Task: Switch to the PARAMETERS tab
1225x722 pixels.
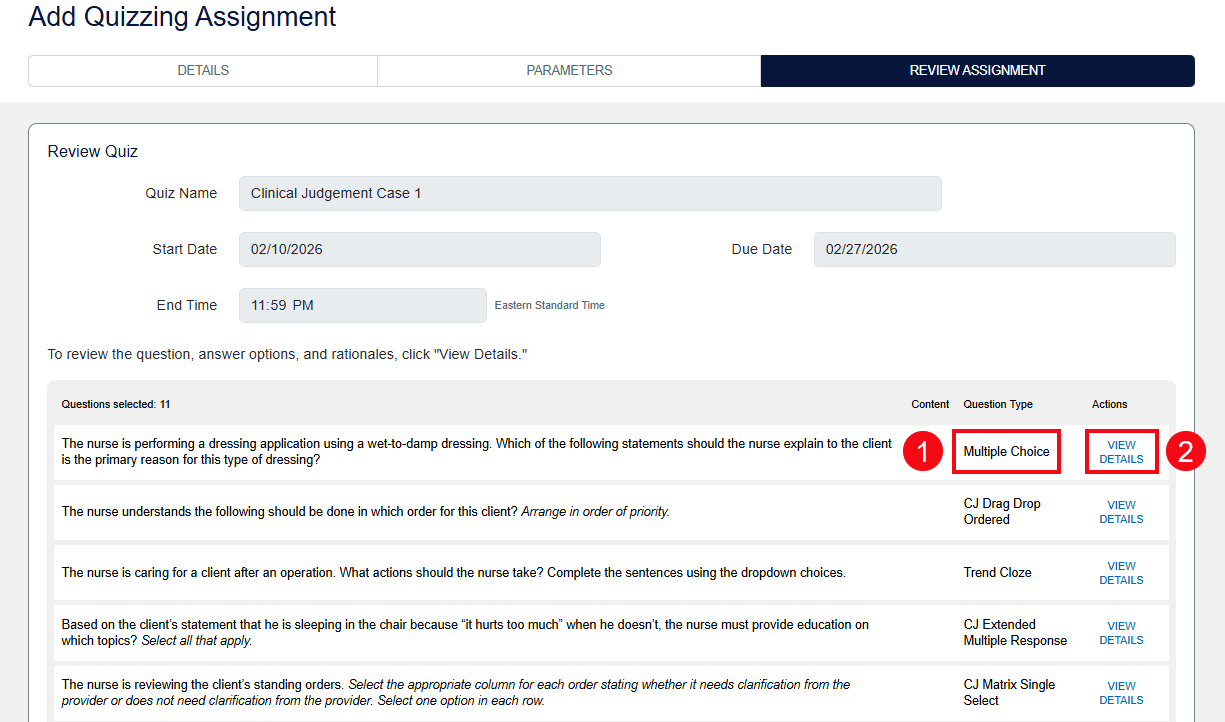Action: [569, 70]
